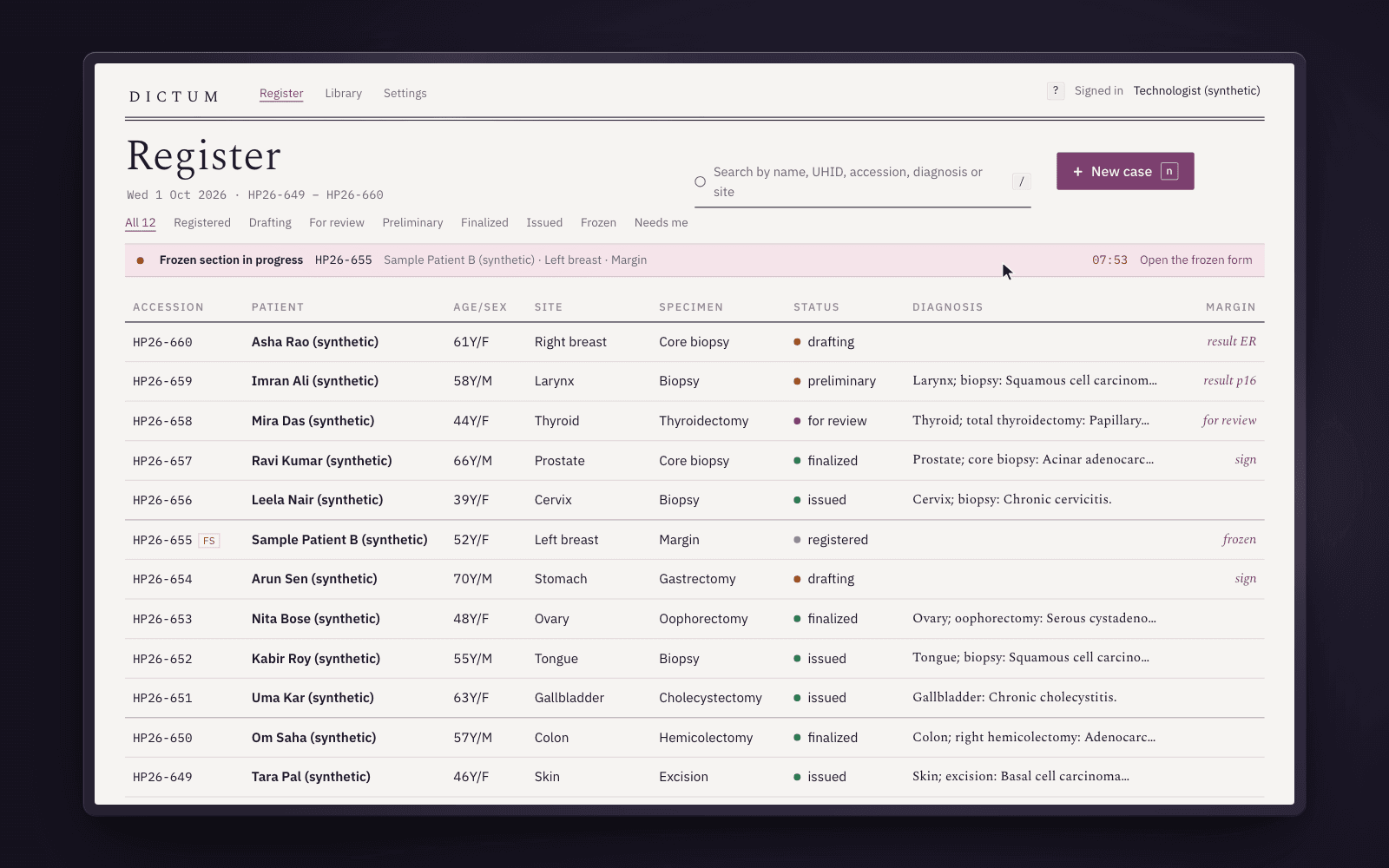Click the result p16 link for Imran Ali
Viewport: 1389px width, 868px height.
click(1229, 381)
